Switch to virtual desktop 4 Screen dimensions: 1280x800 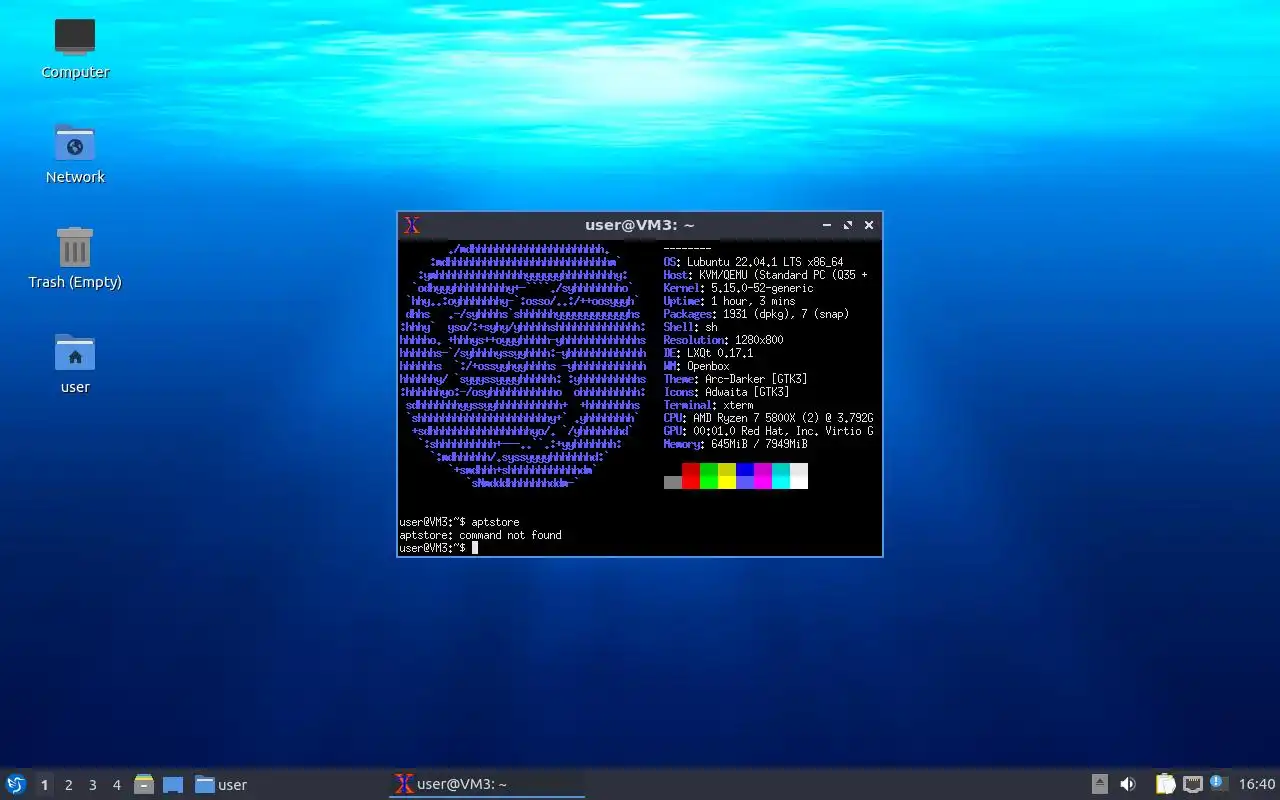116,785
